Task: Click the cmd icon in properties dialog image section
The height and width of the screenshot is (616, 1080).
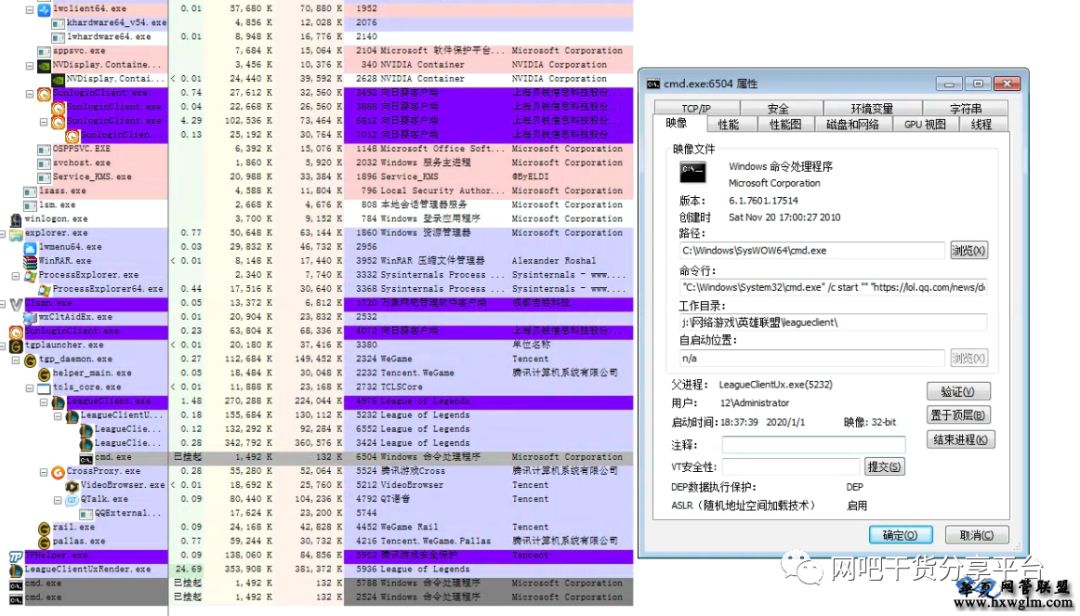Action: pyautogui.click(x=692, y=172)
